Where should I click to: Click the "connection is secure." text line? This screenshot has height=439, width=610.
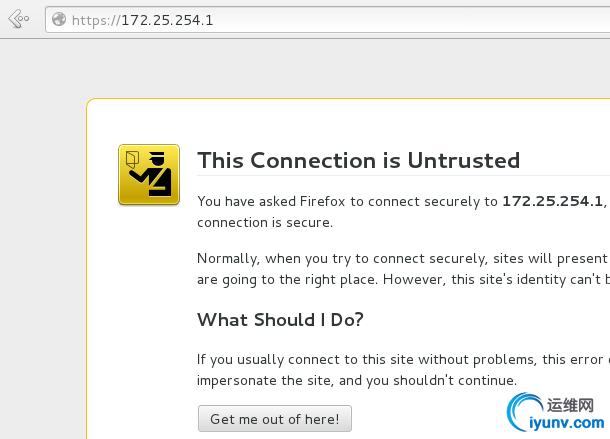click(265, 223)
